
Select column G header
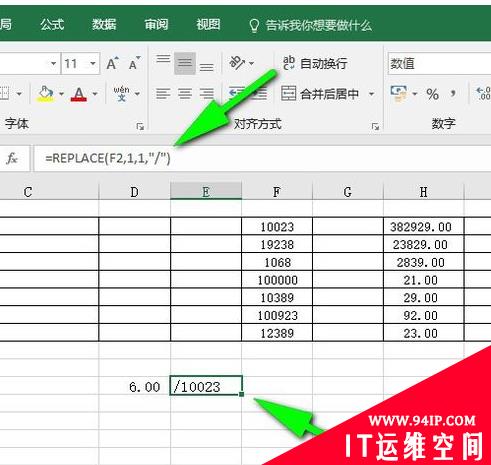(x=348, y=192)
